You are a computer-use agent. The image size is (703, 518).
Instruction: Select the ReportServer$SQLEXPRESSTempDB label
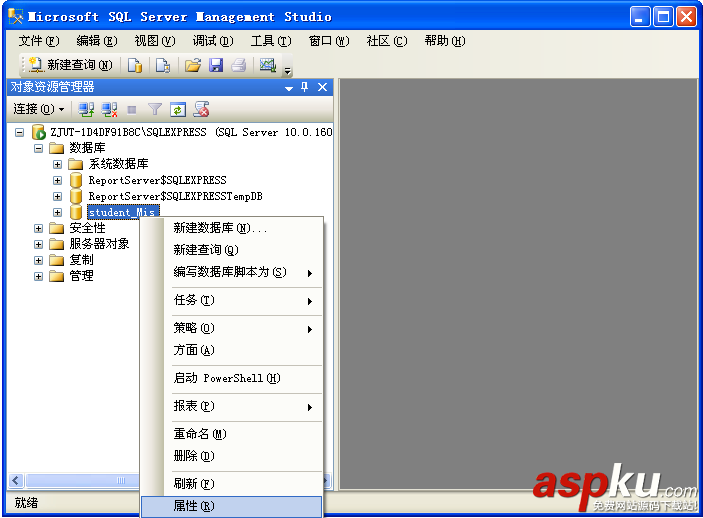point(175,196)
